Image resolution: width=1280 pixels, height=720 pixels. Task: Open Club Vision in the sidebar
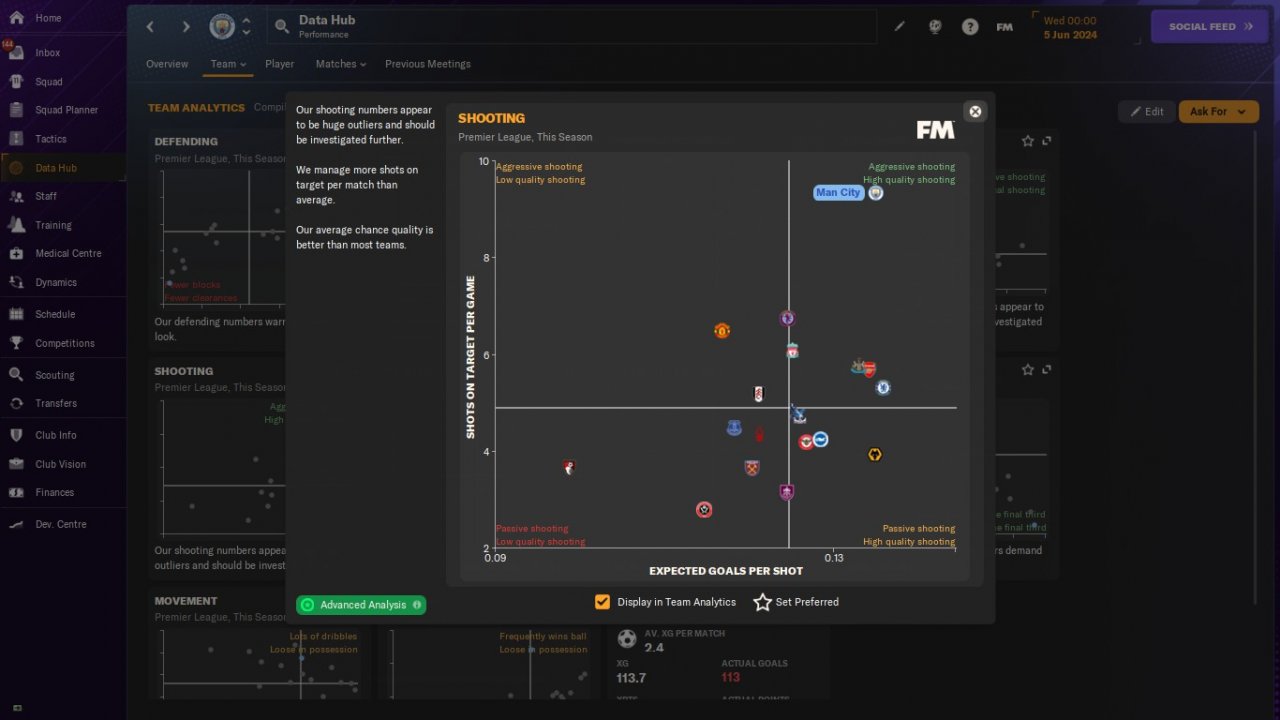coord(62,464)
